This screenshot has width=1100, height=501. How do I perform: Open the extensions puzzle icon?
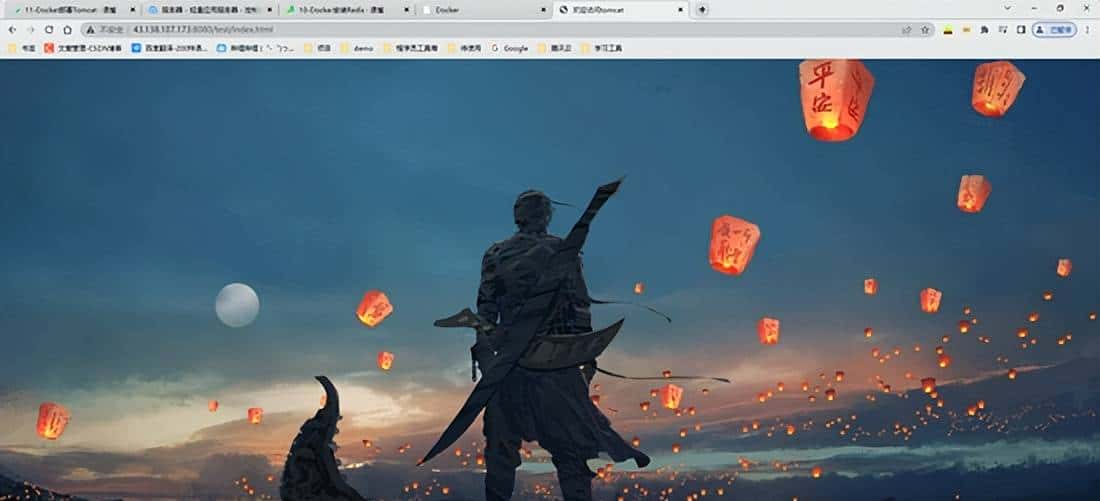click(984, 29)
